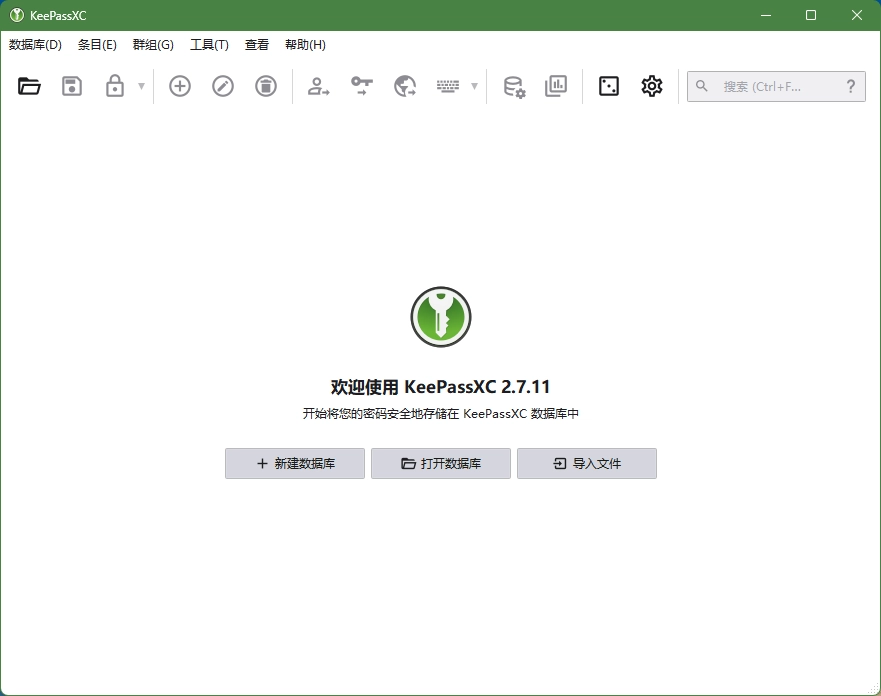This screenshot has height=696, width=881.
Task: Open the 数据库 menu
Action: click(x=34, y=45)
